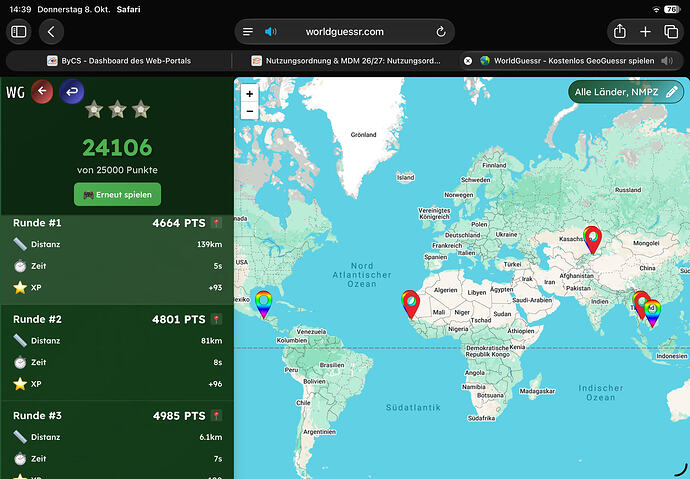This screenshot has width=690, height=479.
Task: Mute audio via address bar speaker icon
Action: click(271, 32)
